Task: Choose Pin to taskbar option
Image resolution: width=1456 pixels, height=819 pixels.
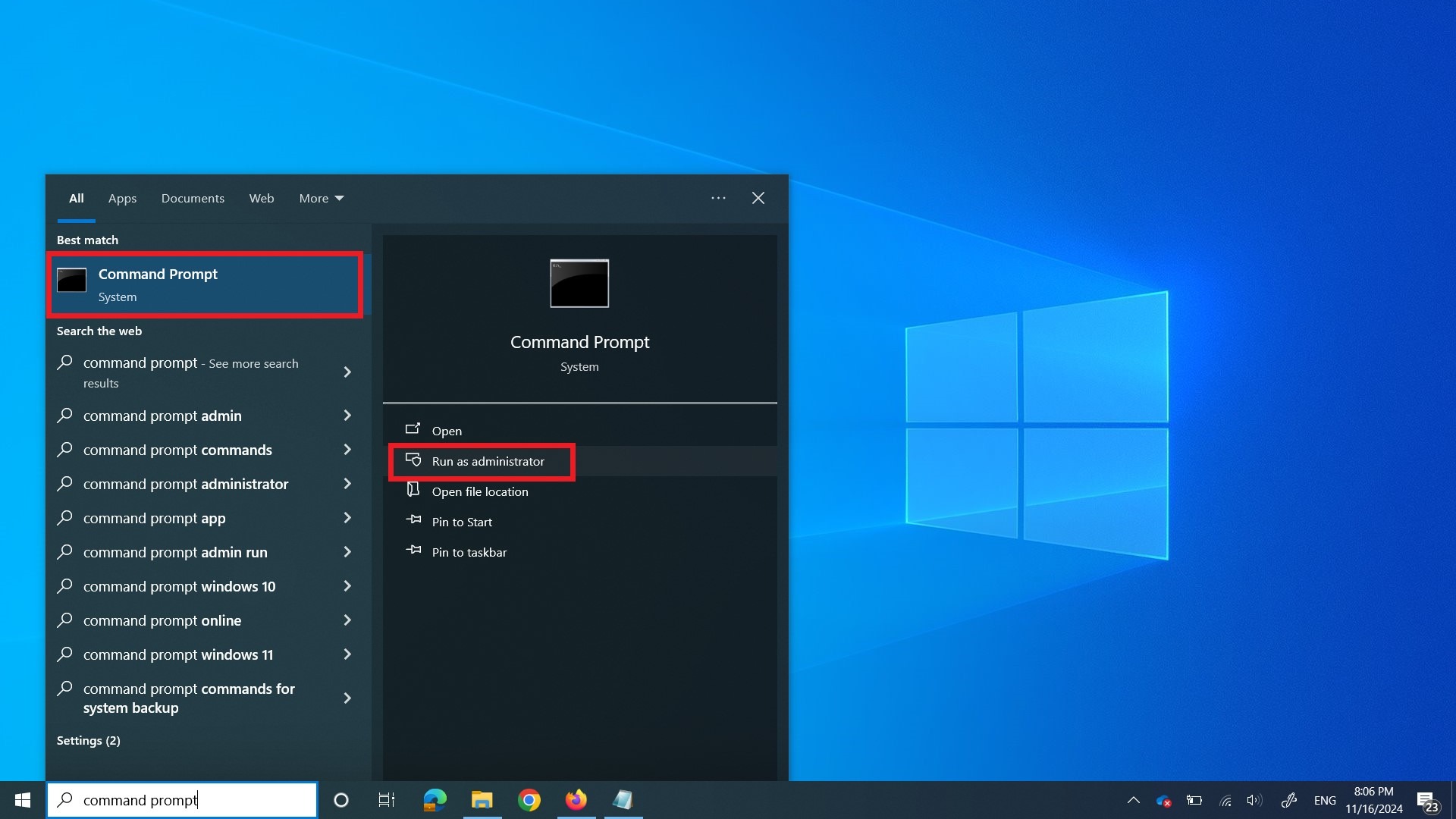Action: coord(469,553)
